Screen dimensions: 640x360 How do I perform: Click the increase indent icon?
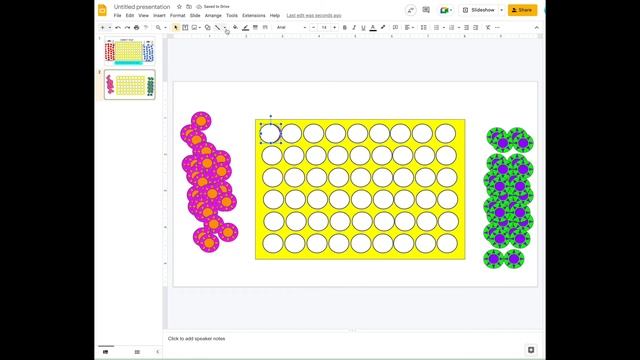(476, 27)
